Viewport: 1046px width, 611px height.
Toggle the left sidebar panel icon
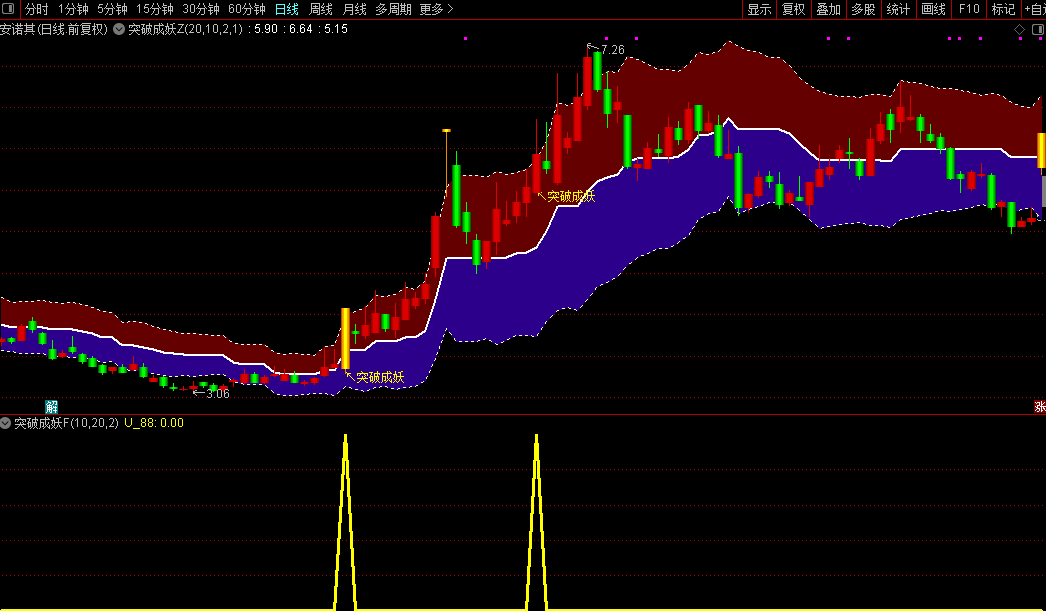click(x=8, y=9)
